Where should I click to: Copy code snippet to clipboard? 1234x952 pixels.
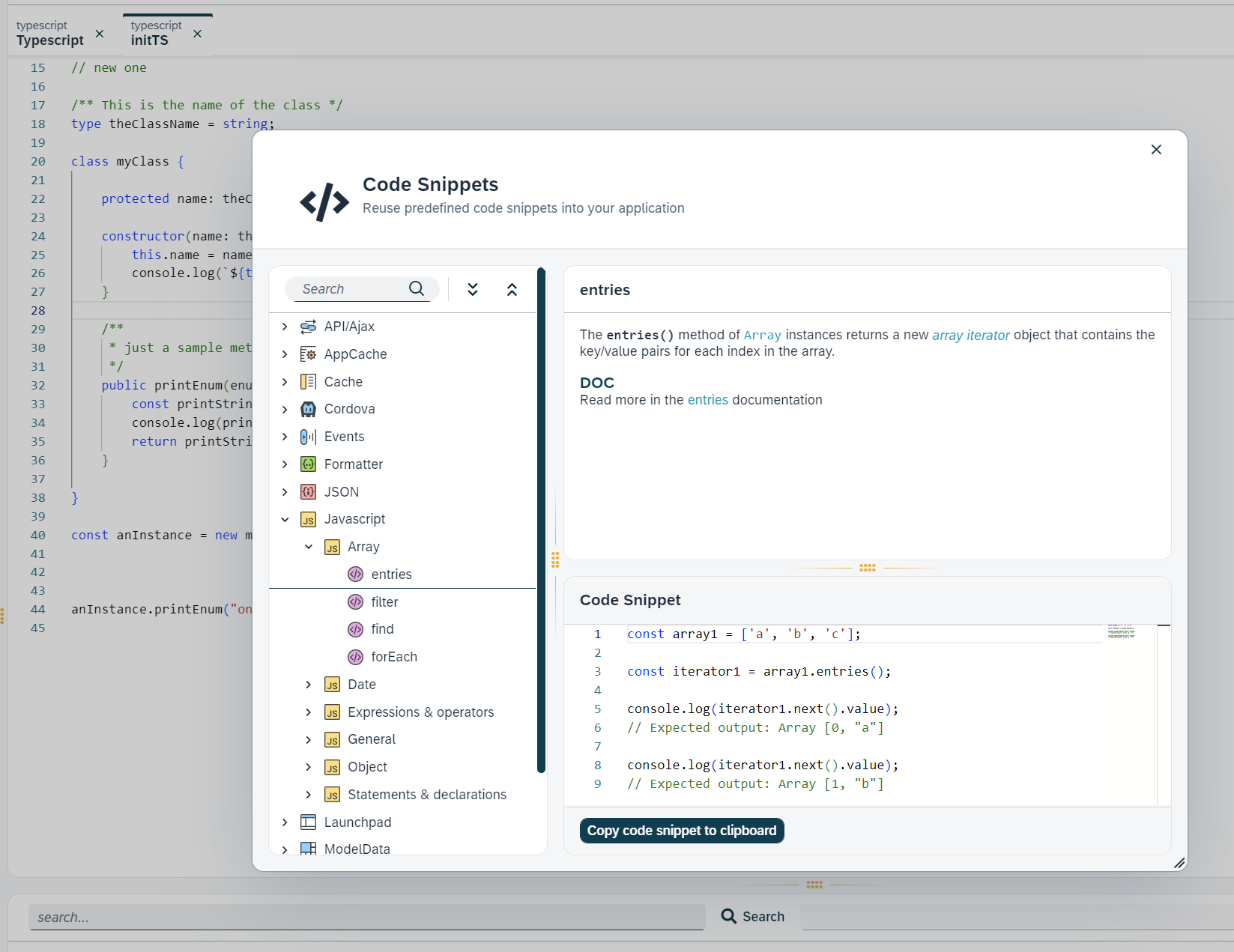tap(682, 831)
